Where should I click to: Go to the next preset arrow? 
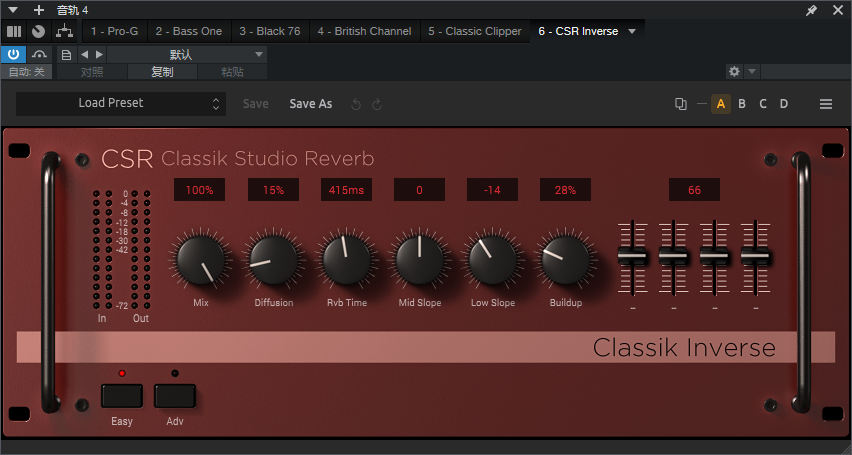click(99, 54)
